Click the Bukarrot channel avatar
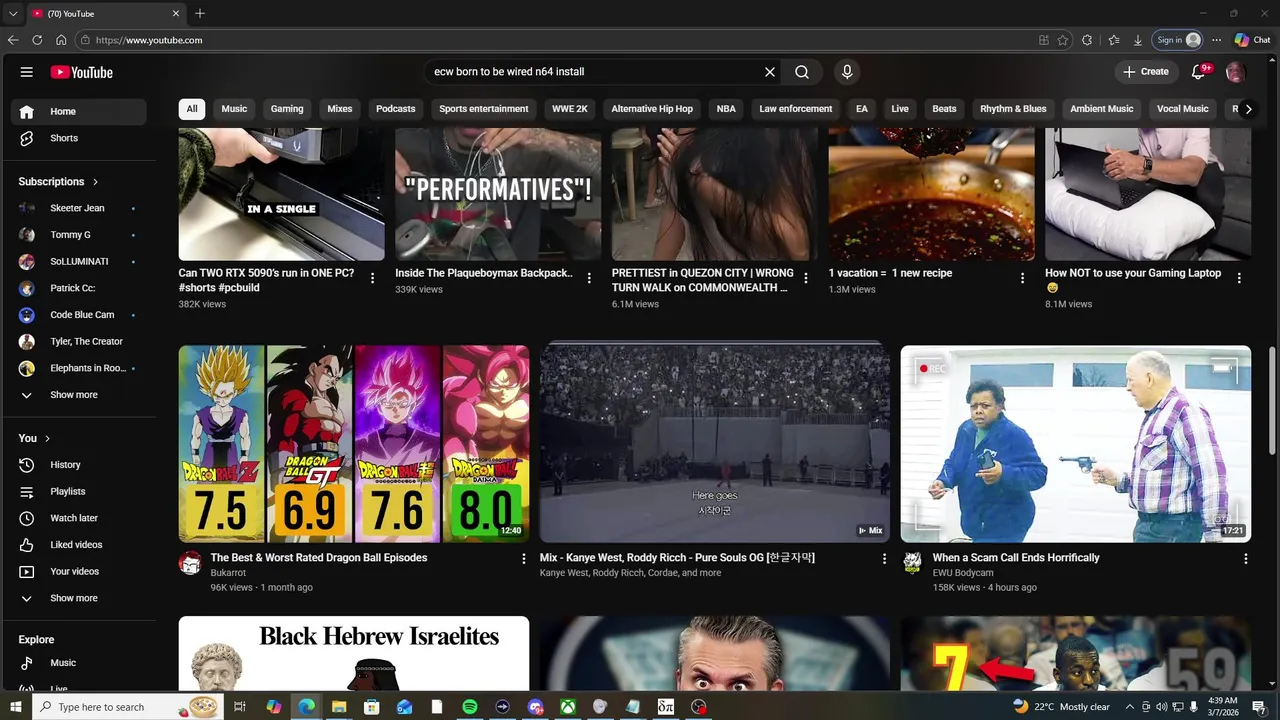 click(x=190, y=563)
